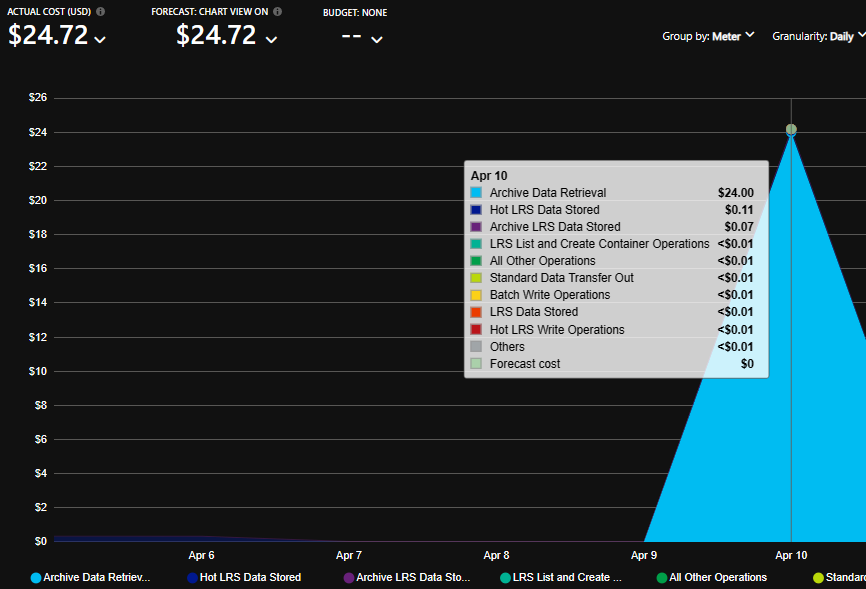This screenshot has width=866, height=589.
Task: Click the $24.72 actual cost value
Action: coord(47,36)
